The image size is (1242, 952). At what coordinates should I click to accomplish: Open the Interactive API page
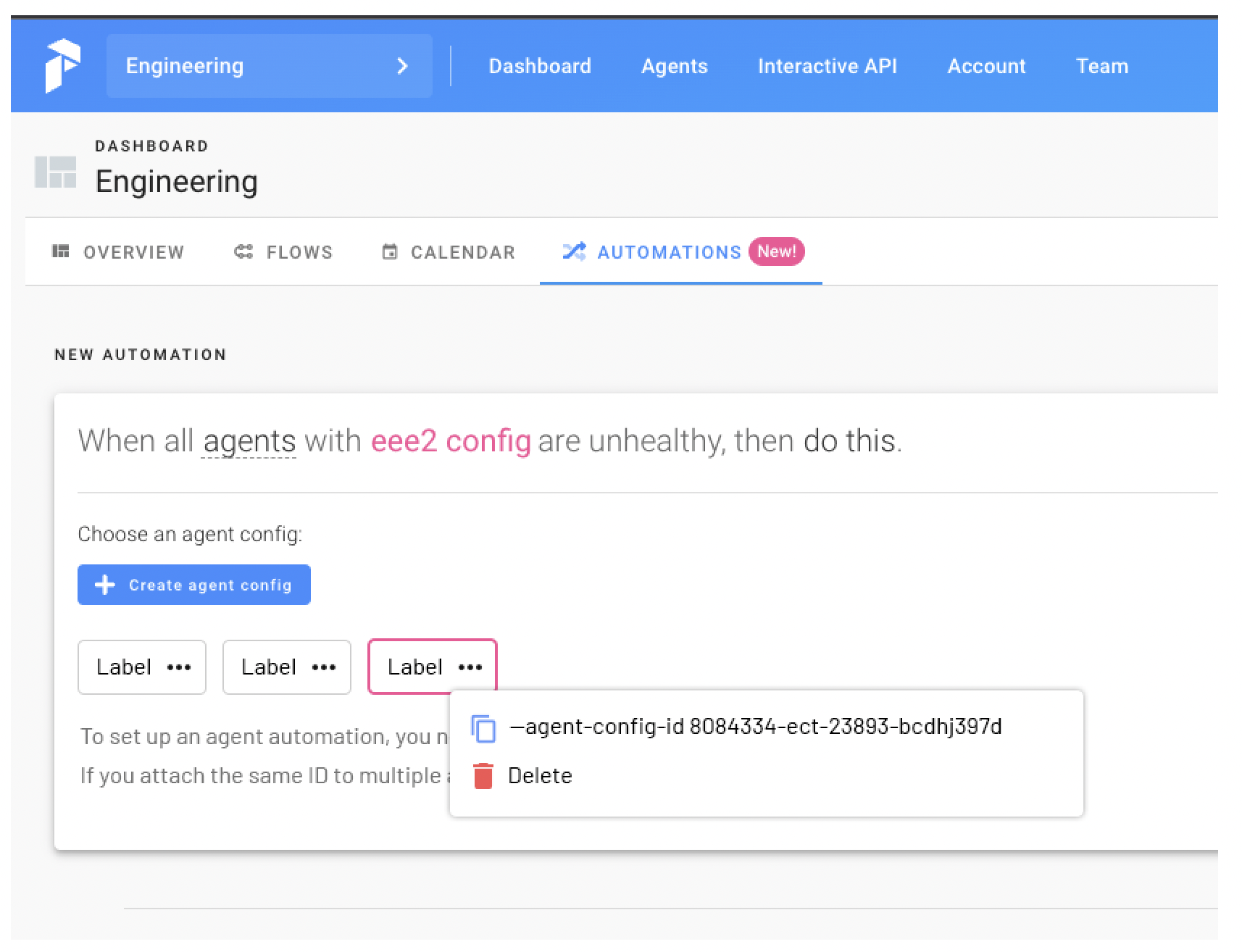point(828,66)
